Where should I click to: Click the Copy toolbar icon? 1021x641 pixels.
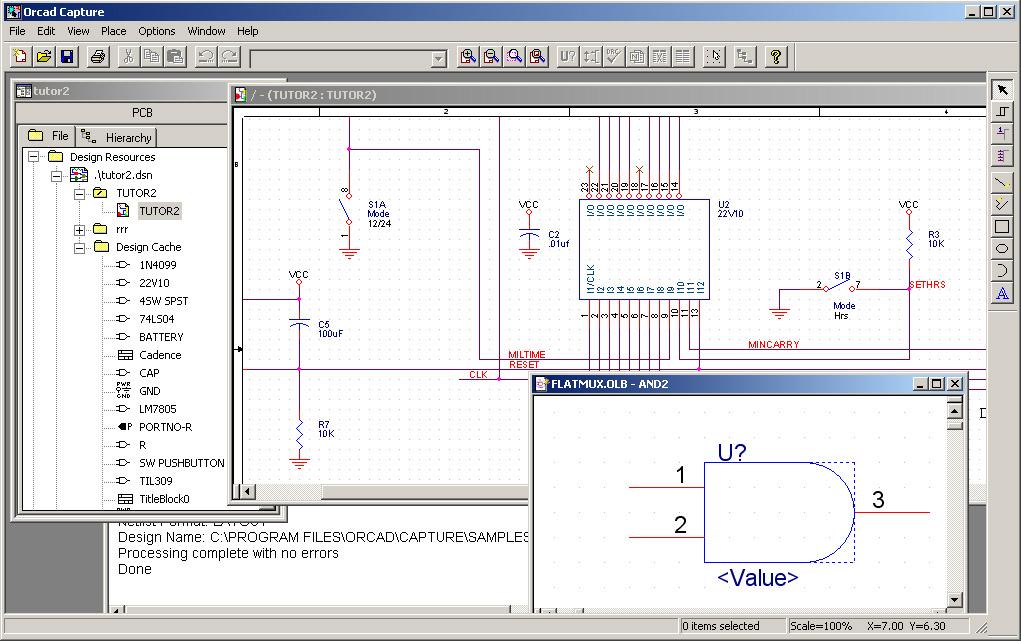pyautogui.click(x=152, y=57)
